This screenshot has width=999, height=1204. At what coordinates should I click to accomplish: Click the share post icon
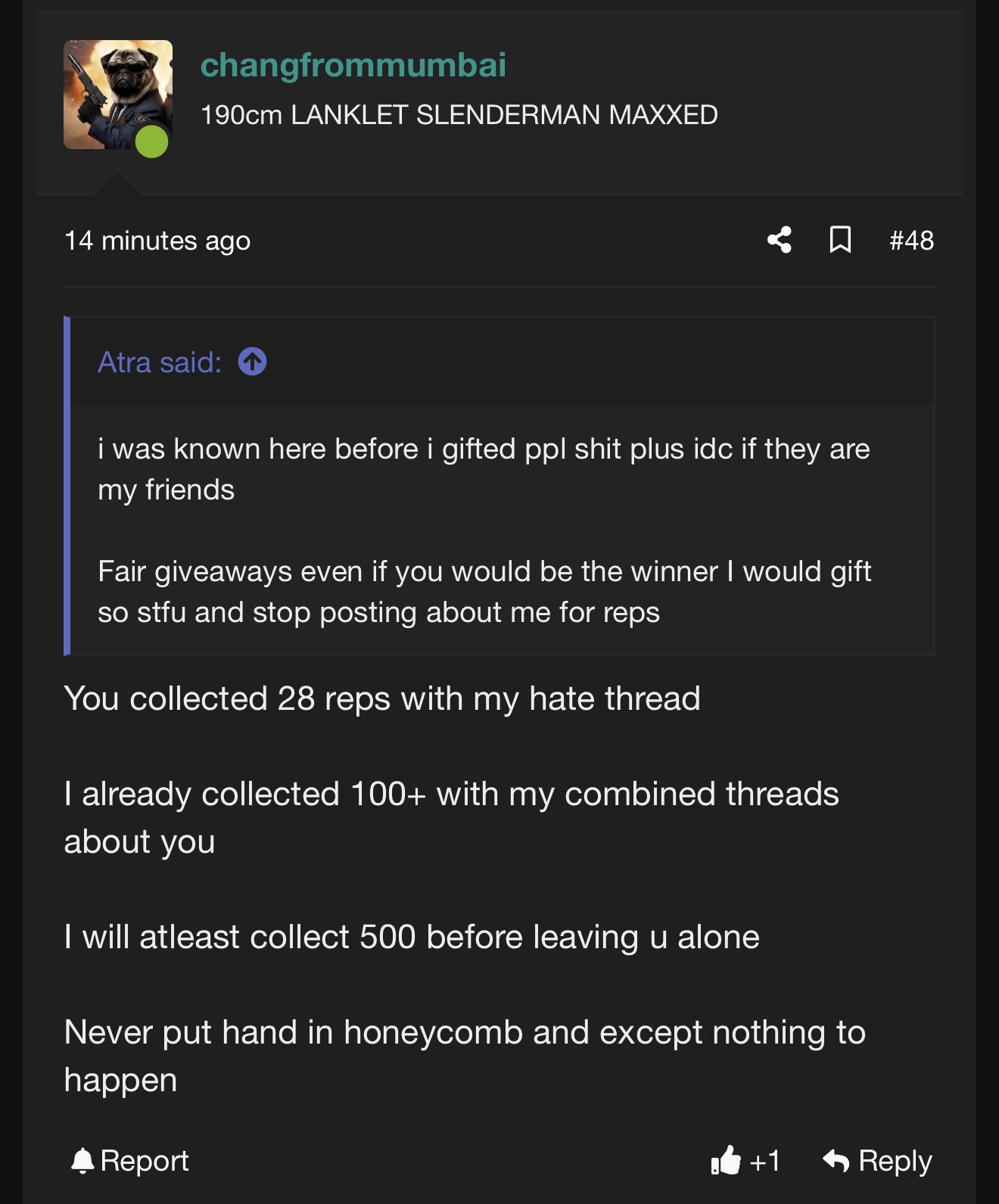(780, 240)
